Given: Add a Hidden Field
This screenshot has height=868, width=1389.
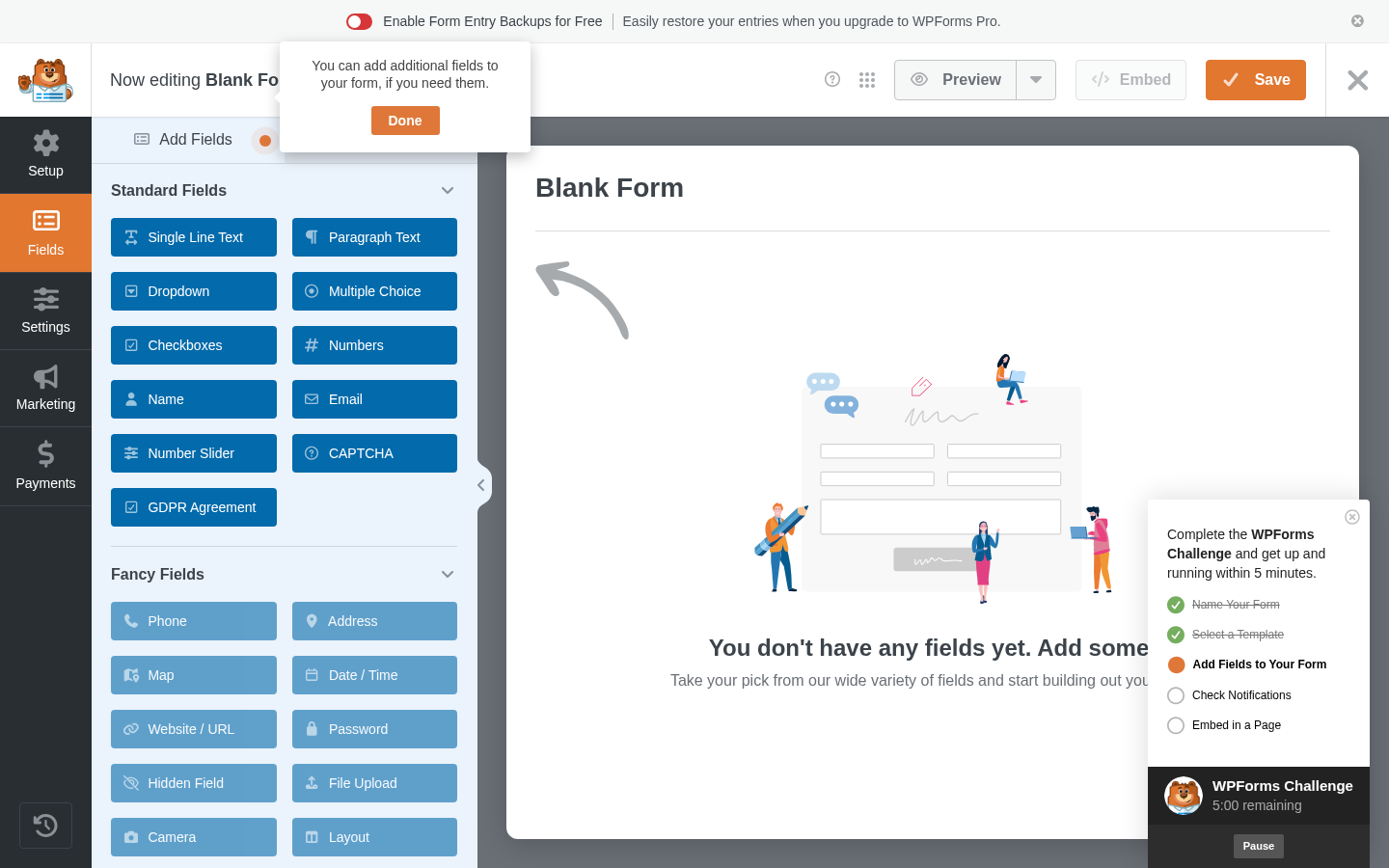Looking at the screenshot, I should 194,783.
